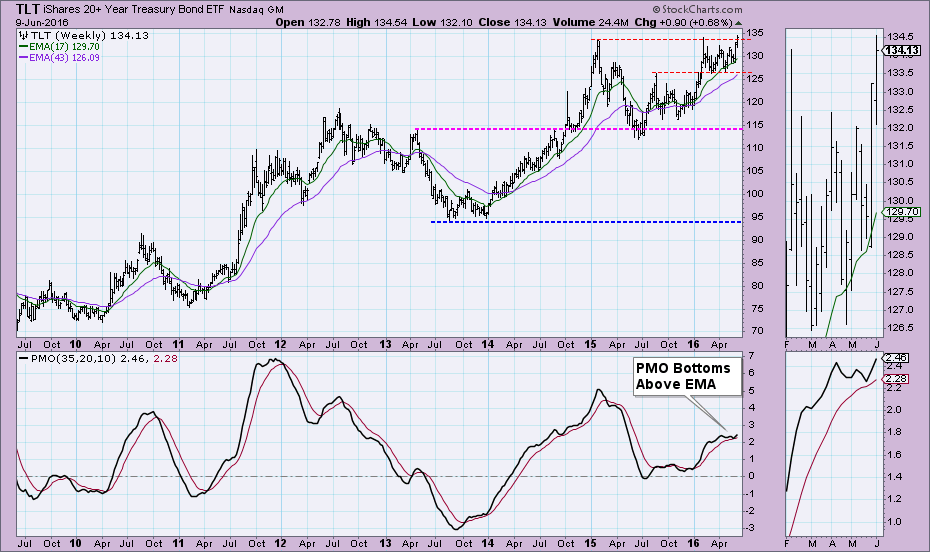Screen dimensions: 930x552
Task: Click the -3 label on PMO axis
Action: tap(750, 528)
